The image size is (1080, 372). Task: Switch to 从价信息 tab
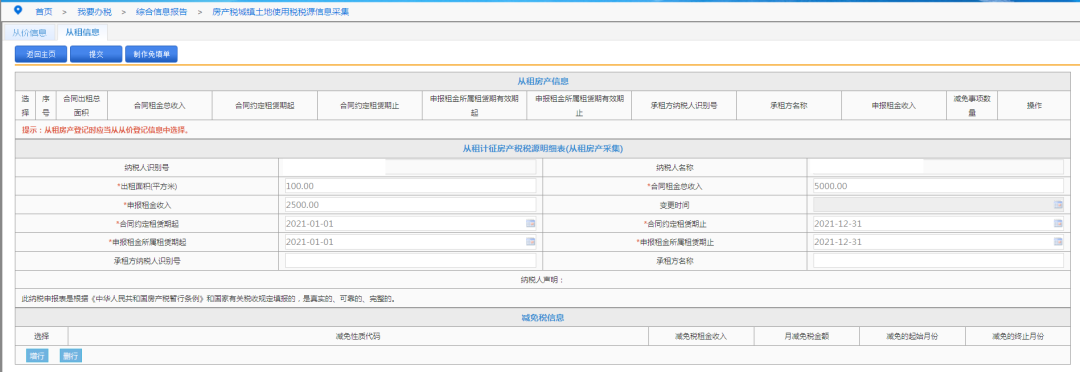pyautogui.click(x=30, y=32)
